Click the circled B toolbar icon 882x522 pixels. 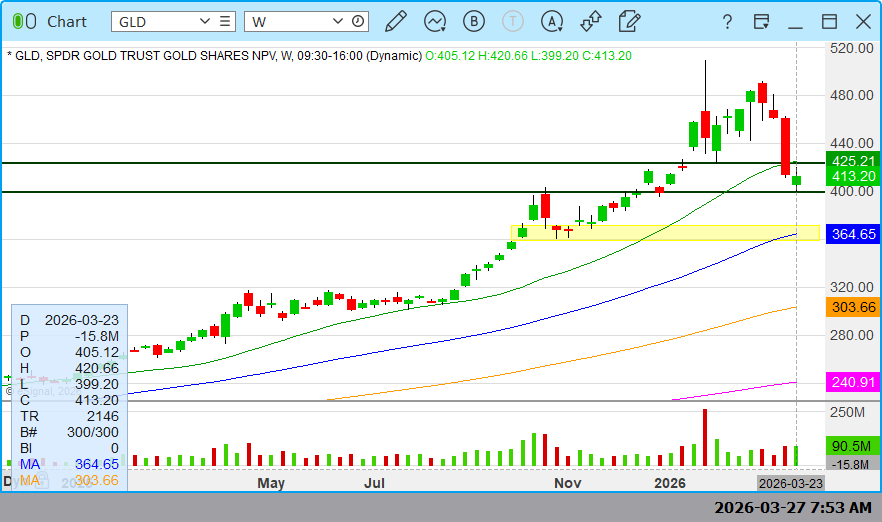[x=474, y=21]
